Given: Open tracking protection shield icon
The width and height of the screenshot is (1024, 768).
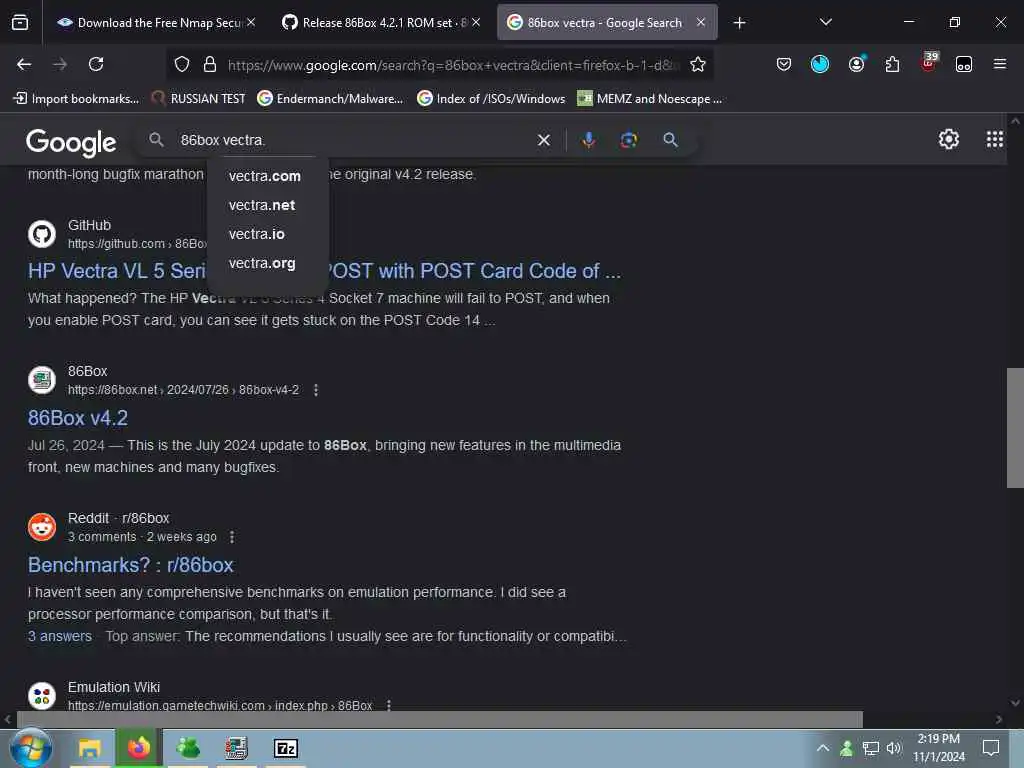Looking at the screenshot, I should (182, 64).
